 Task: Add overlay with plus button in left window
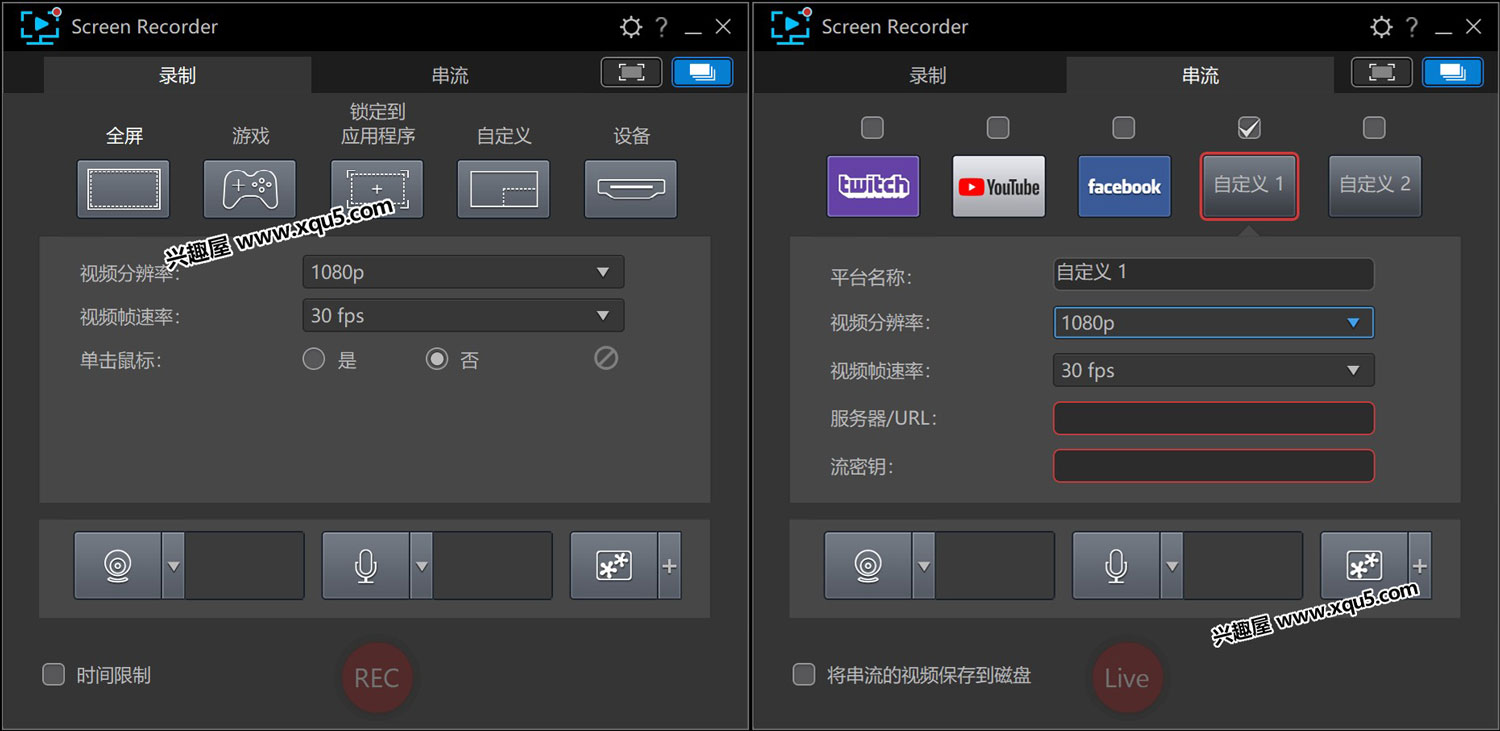tap(670, 566)
